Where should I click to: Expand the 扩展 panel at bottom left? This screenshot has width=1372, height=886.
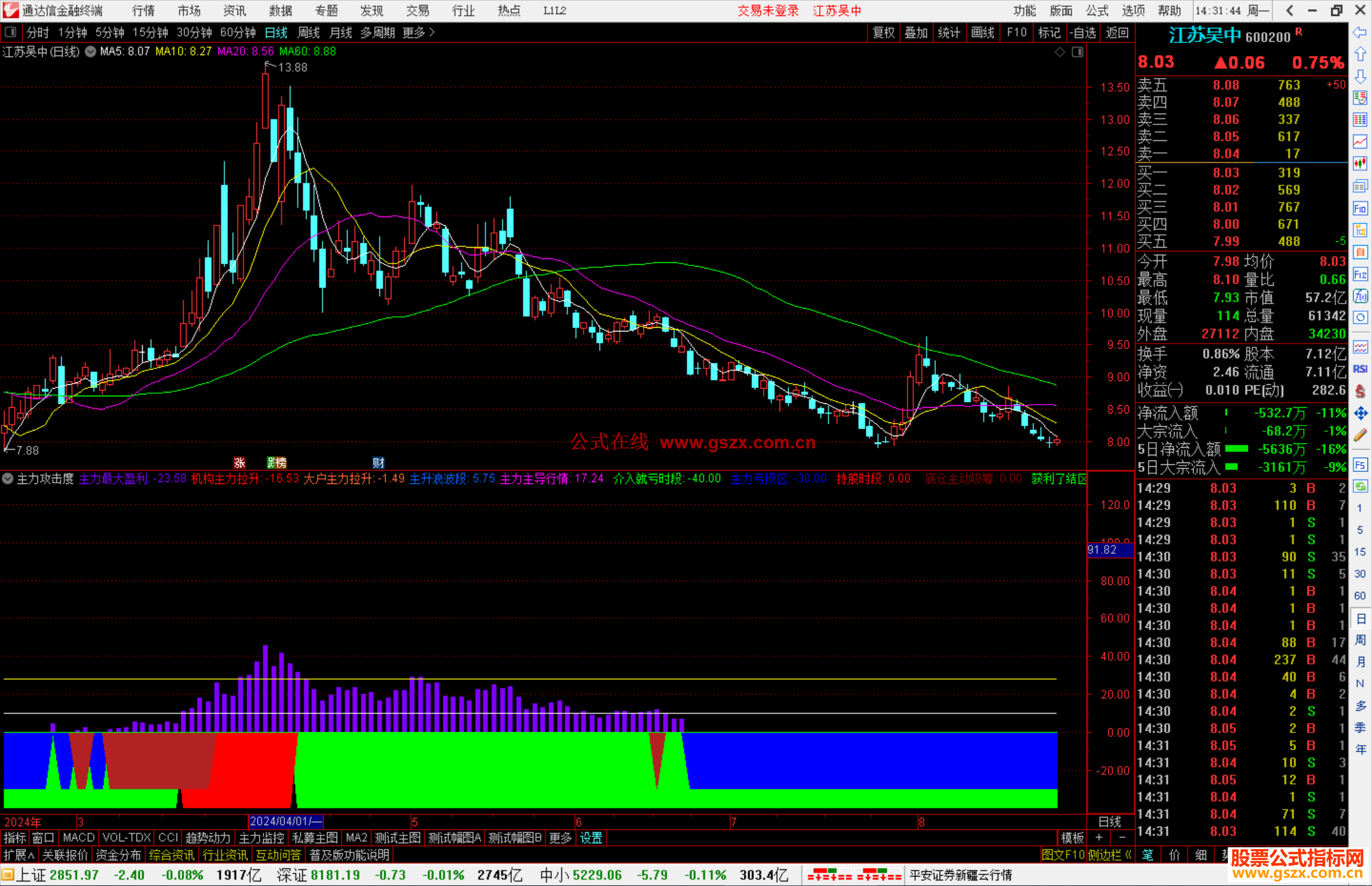19,855
